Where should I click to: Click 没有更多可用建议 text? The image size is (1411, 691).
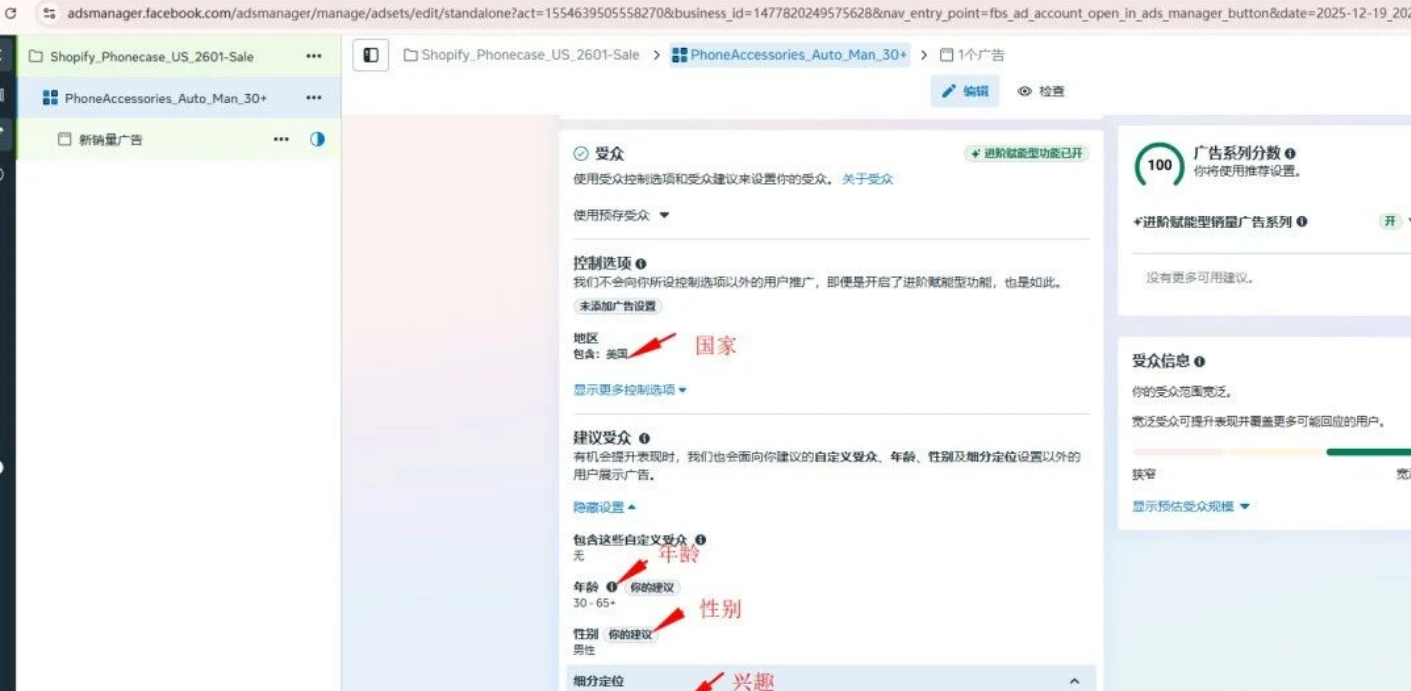pyautogui.click(x=1199, y=278)
